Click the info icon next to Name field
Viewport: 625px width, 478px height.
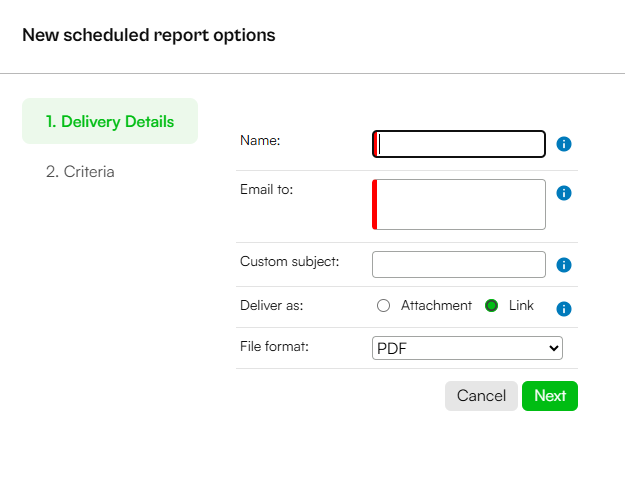coord(564,144)
